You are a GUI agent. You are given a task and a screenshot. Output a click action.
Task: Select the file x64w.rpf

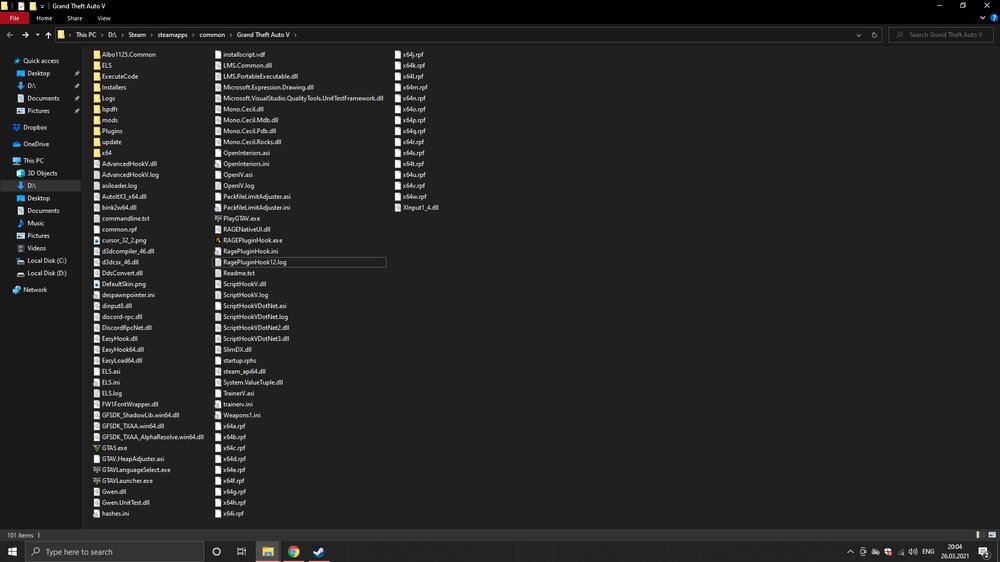(x=414, y=196)
